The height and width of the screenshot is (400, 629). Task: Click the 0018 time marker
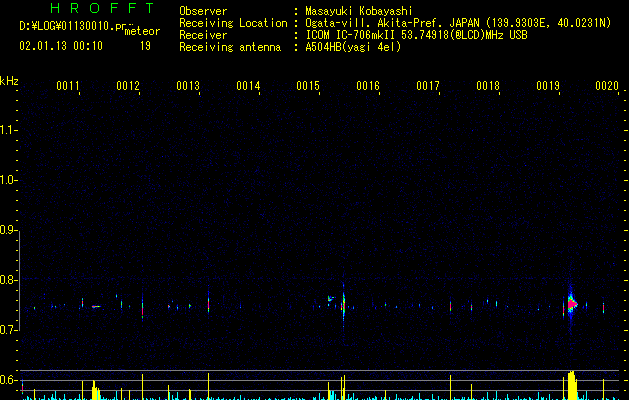(x=488, y=85)
